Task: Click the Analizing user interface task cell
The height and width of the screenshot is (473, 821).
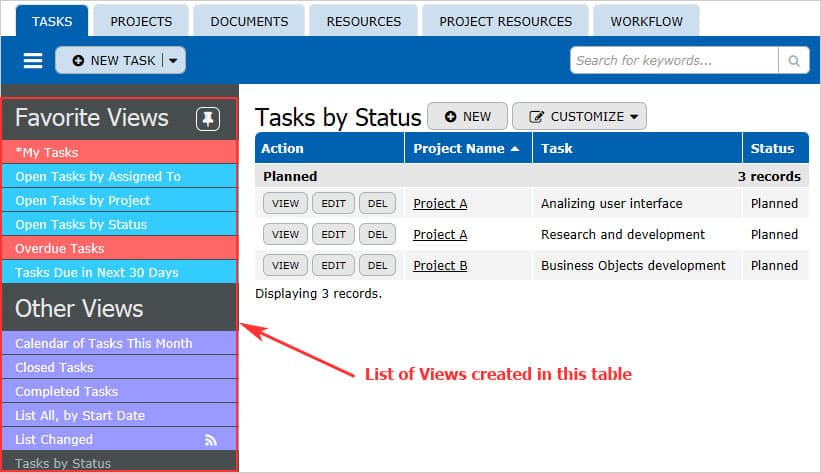Action: tap(637, 203)
